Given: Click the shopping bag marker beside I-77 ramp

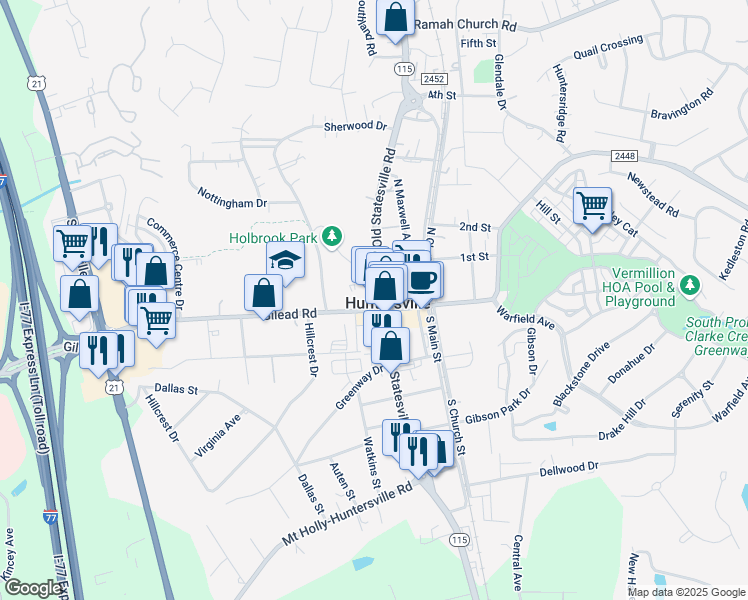Looking at the screenshot, I should pyautogui.click(x=79, y=296).
